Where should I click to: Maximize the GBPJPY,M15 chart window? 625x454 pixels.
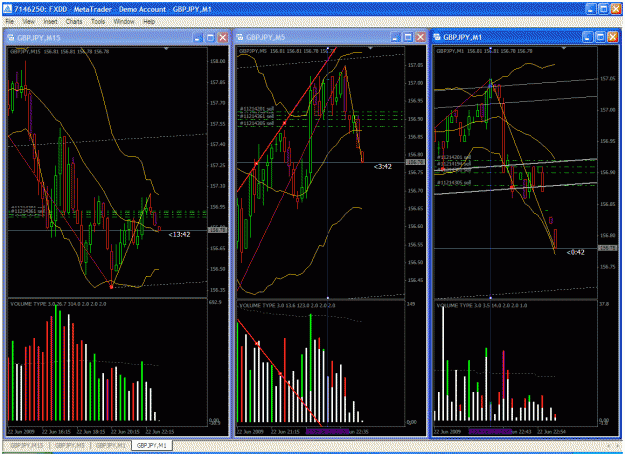[x=210, y=38]
